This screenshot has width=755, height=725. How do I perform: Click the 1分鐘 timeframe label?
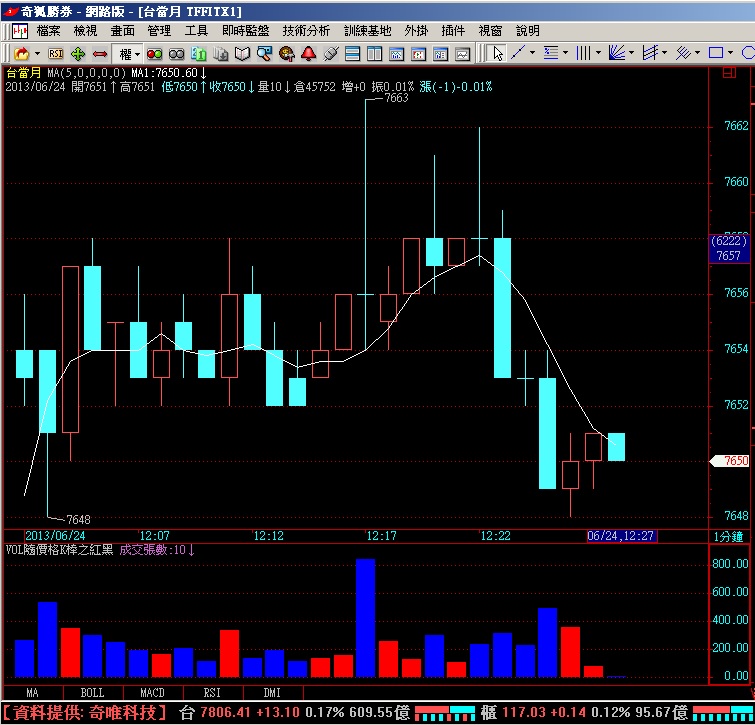pyautogui.click(x=729, y=536)
